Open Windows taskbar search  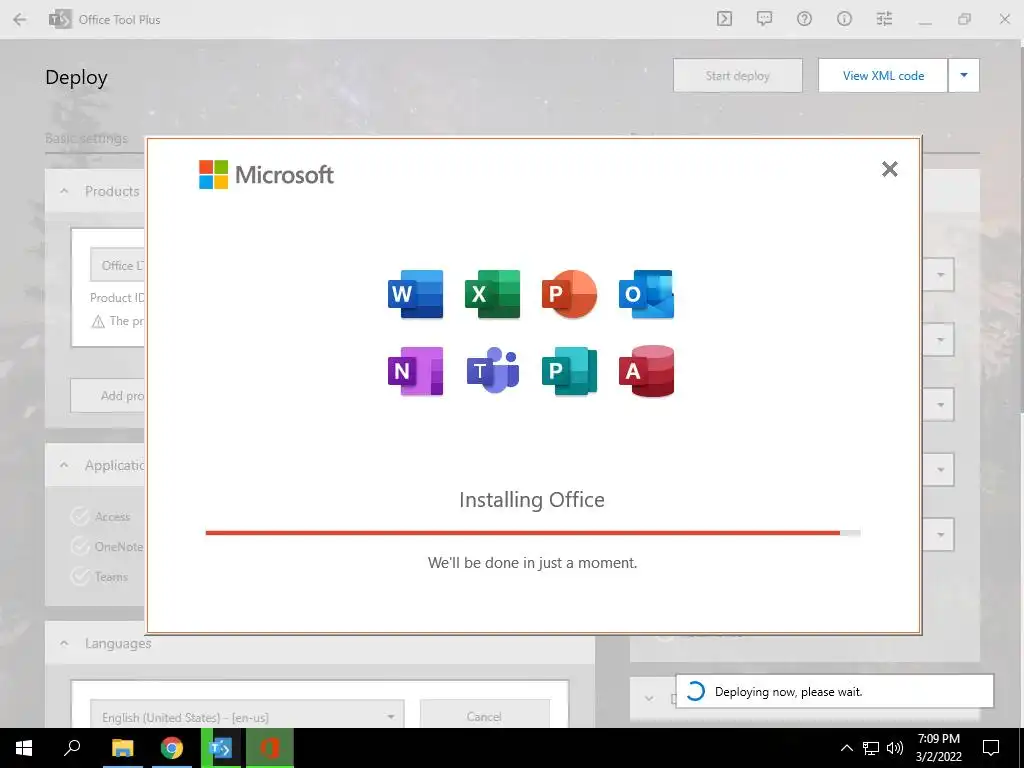point(72,748)
